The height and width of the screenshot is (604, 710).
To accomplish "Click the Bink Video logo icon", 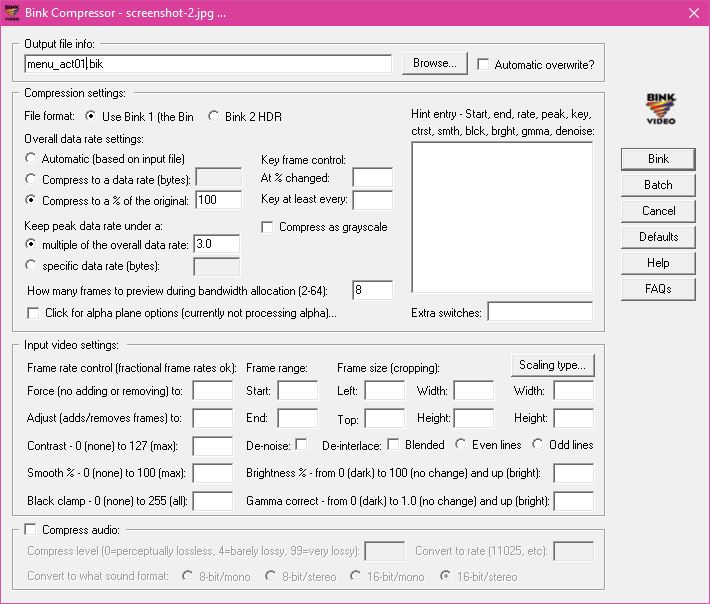I will point(661,109).
